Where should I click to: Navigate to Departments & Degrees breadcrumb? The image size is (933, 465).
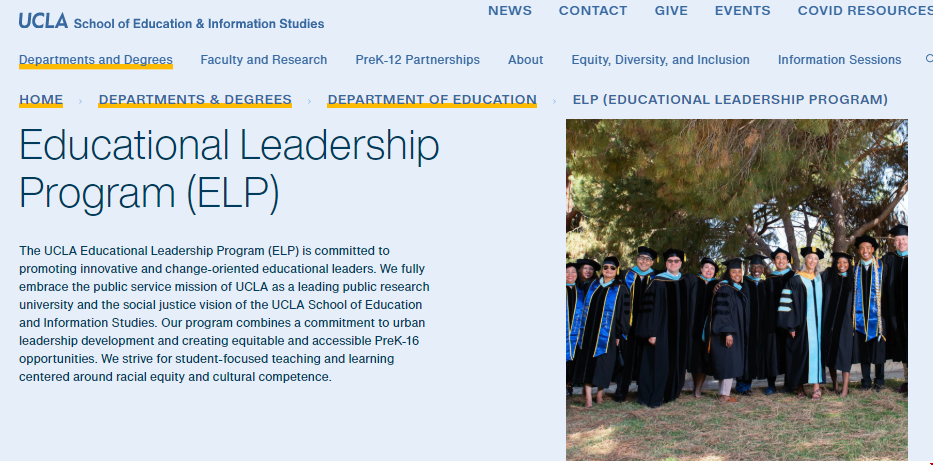click(195, 100)
